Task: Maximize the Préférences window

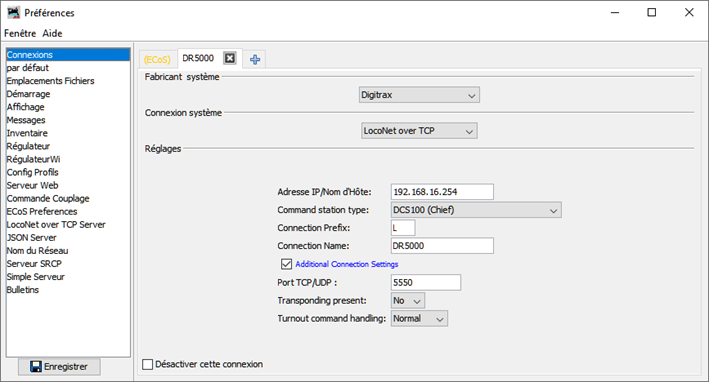Action: click(x=652, y=12)
